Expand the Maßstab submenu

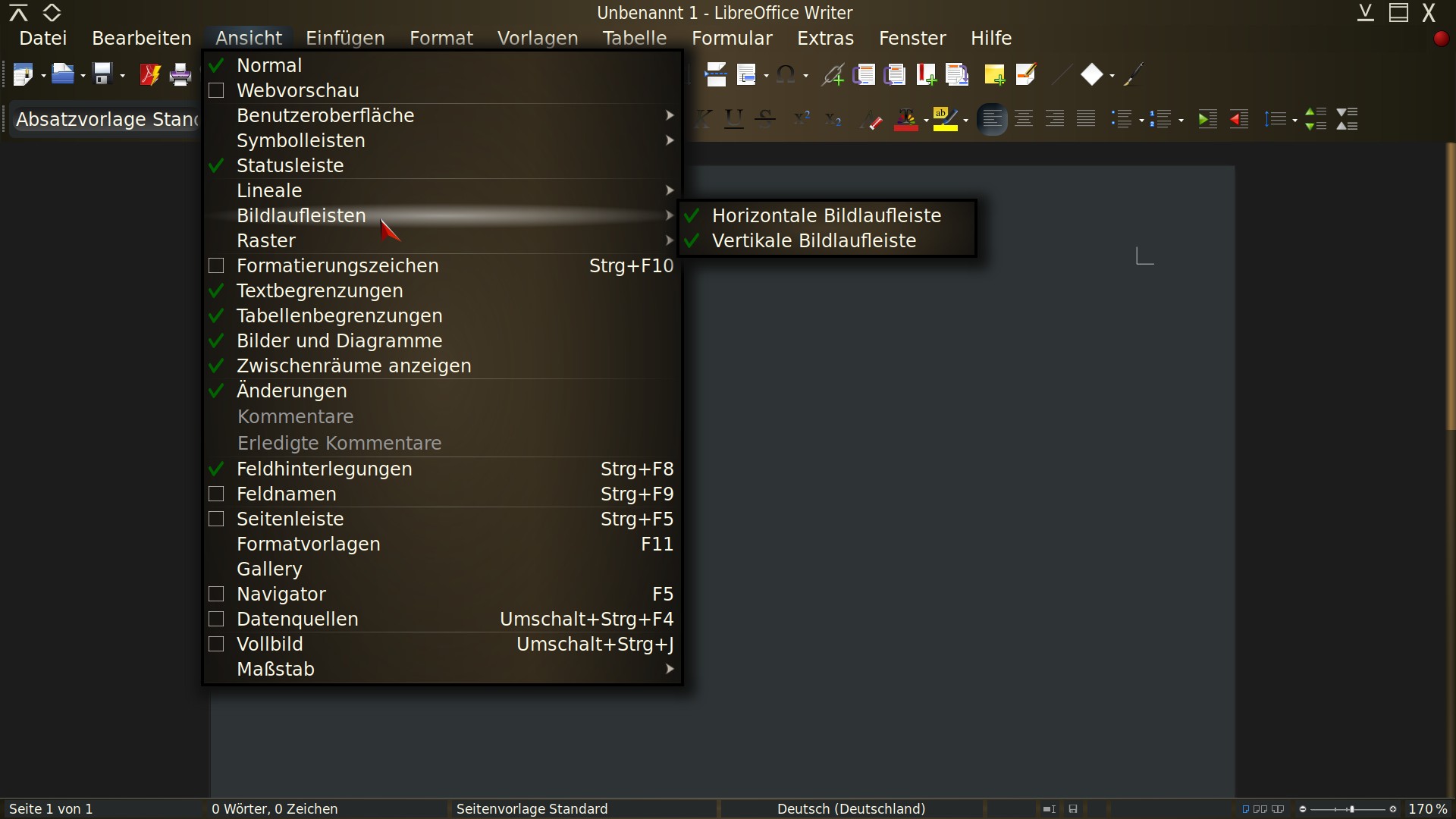[x=443, y=669]
